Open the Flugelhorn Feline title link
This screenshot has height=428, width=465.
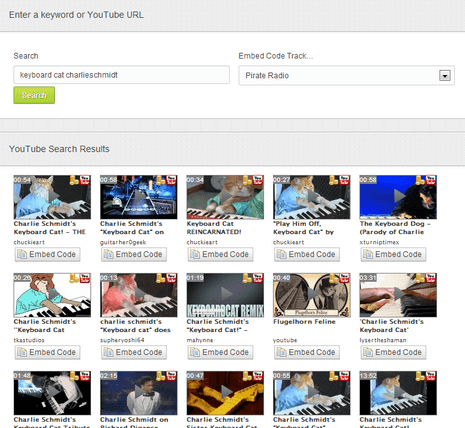pyautogui.click(x=304, y=322)
